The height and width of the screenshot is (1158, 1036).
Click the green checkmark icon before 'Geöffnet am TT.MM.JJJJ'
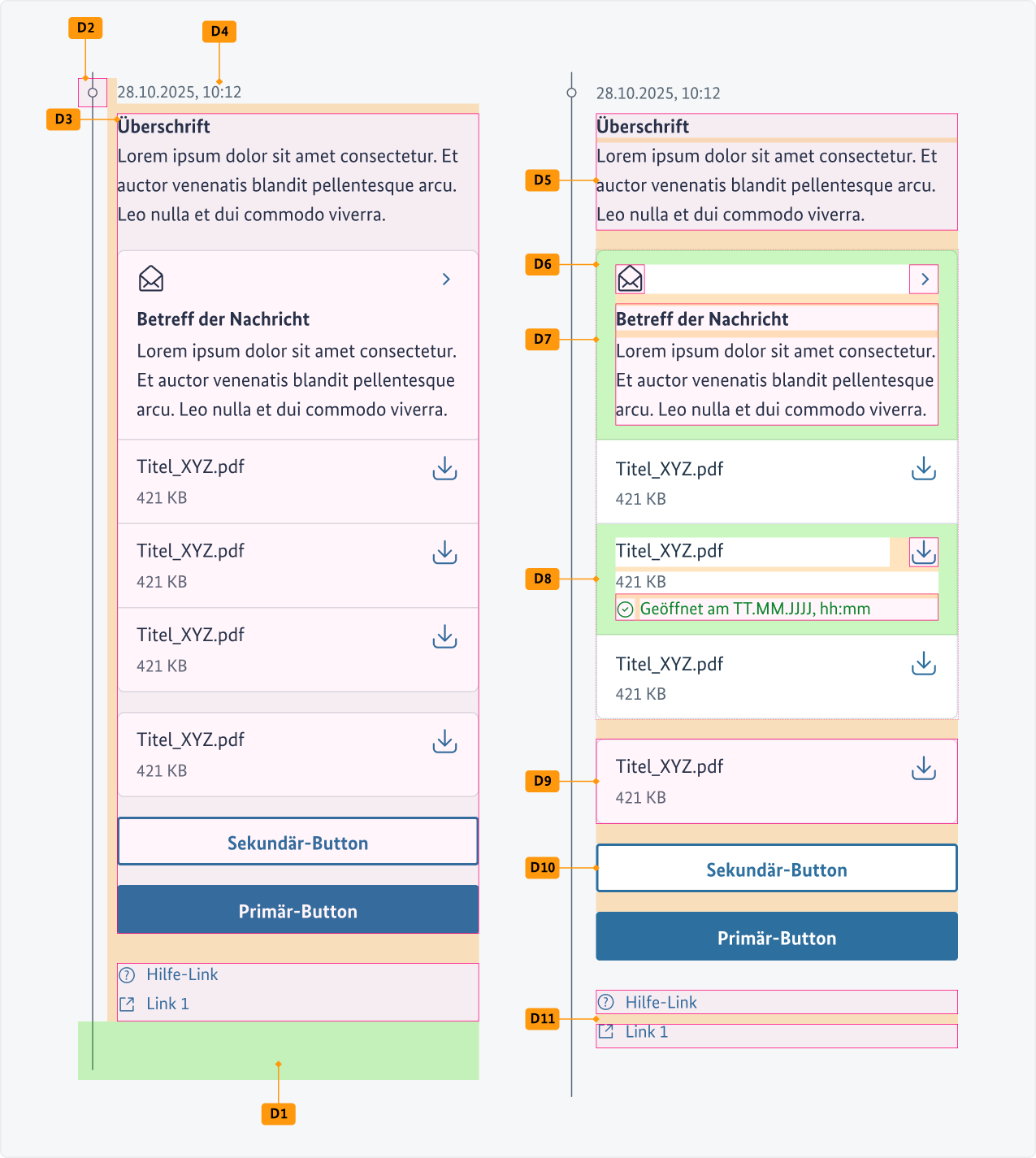click(x=624, y=608)
